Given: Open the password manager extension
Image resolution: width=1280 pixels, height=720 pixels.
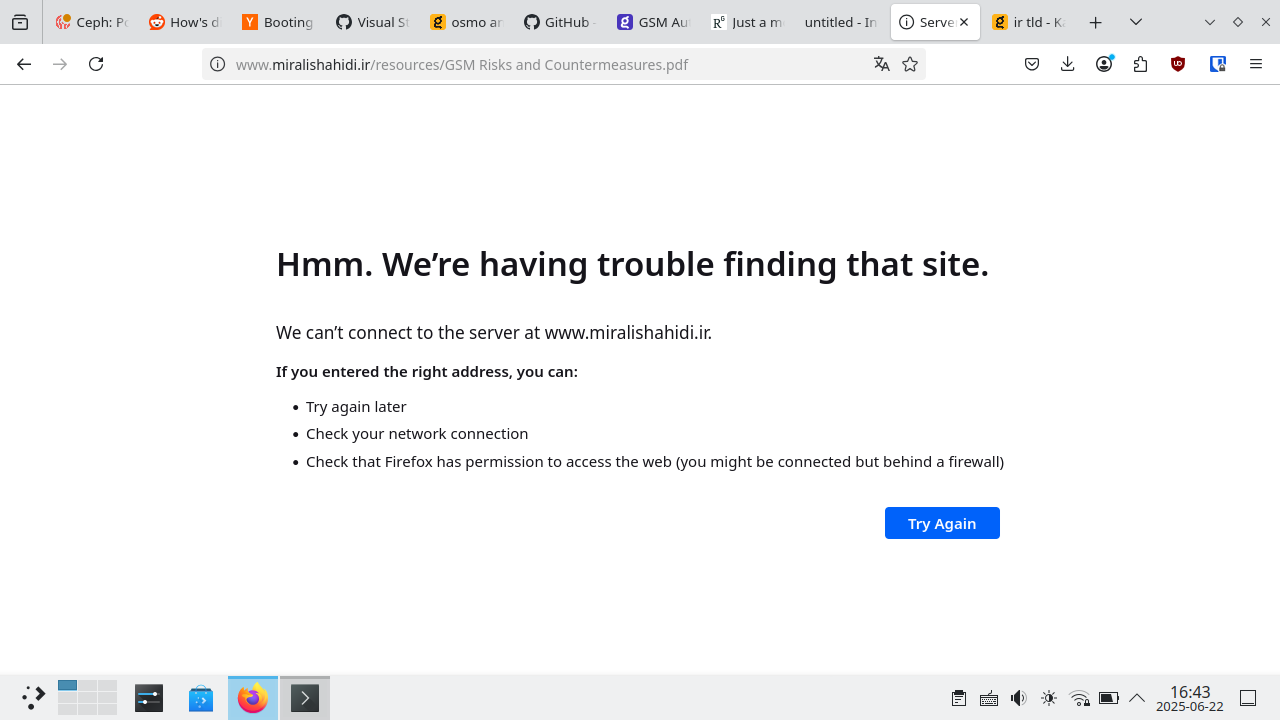Looking at the screenshot, I should [1217, 63].
